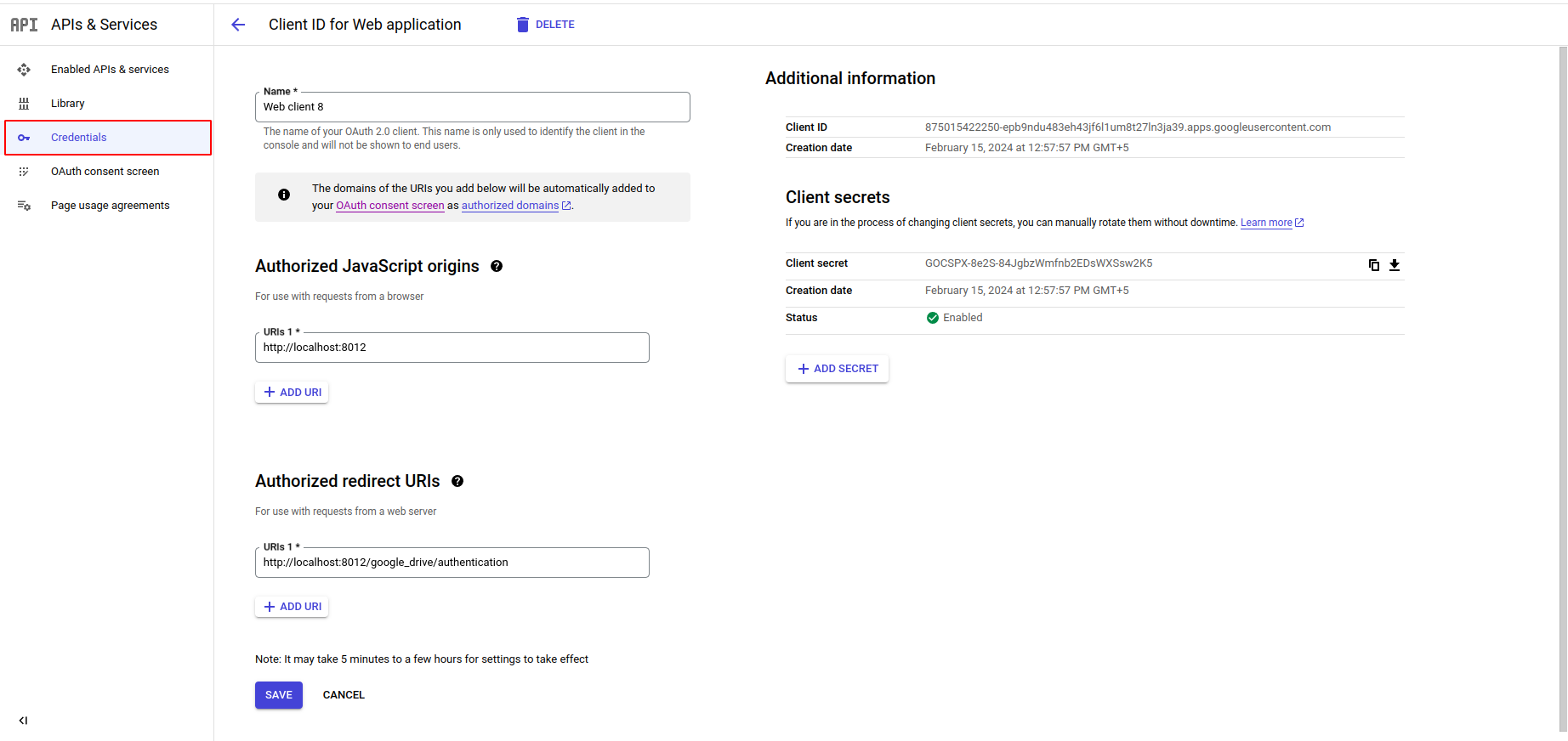This screenshot has width=1568, height=741.
Task: Select the GOCSPX client secret value
Action: tap(1038, 263)
